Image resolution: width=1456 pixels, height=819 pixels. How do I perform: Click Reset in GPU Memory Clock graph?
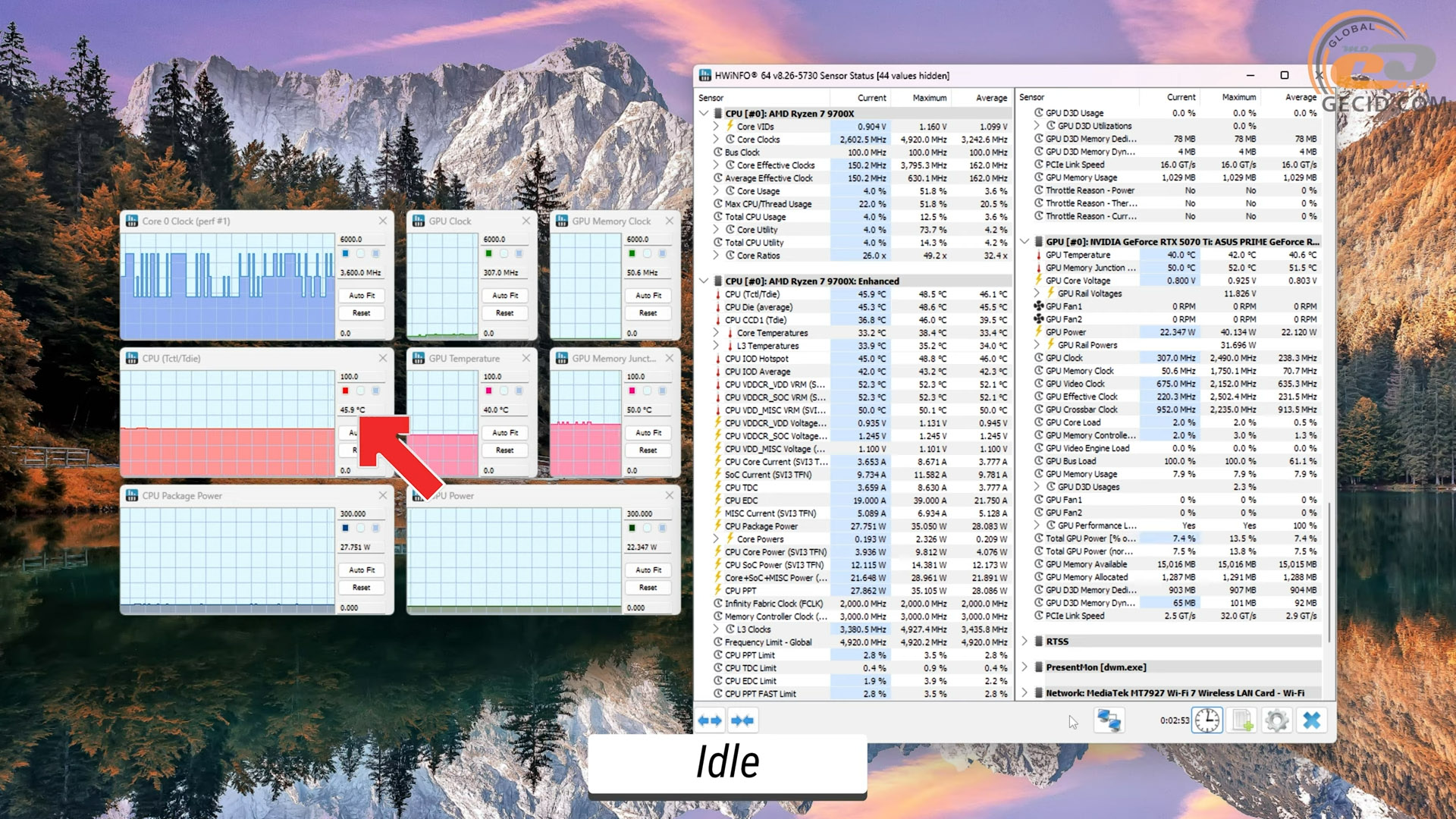(x=648, y=313)
